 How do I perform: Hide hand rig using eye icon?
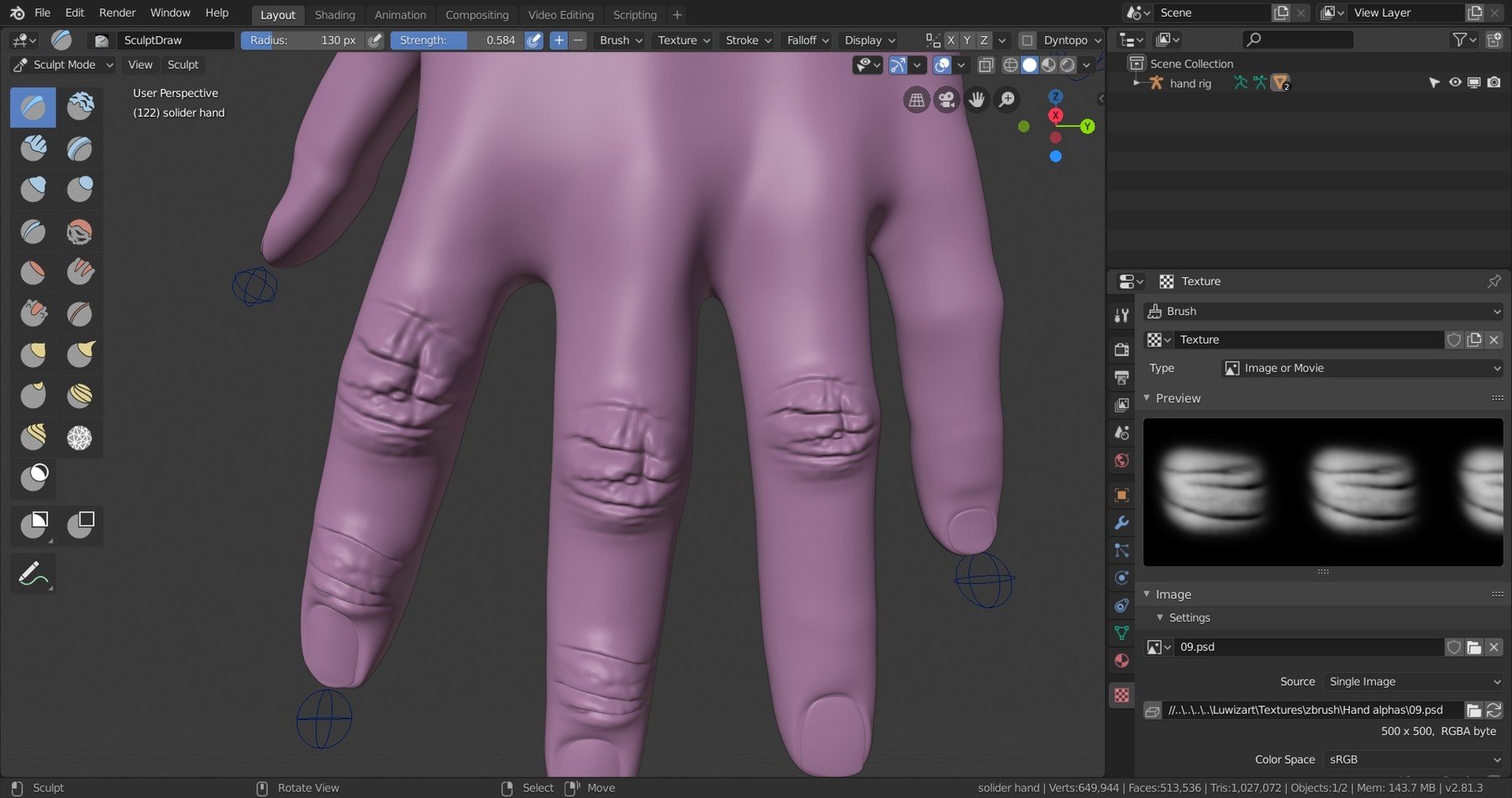coord(1455,82)
